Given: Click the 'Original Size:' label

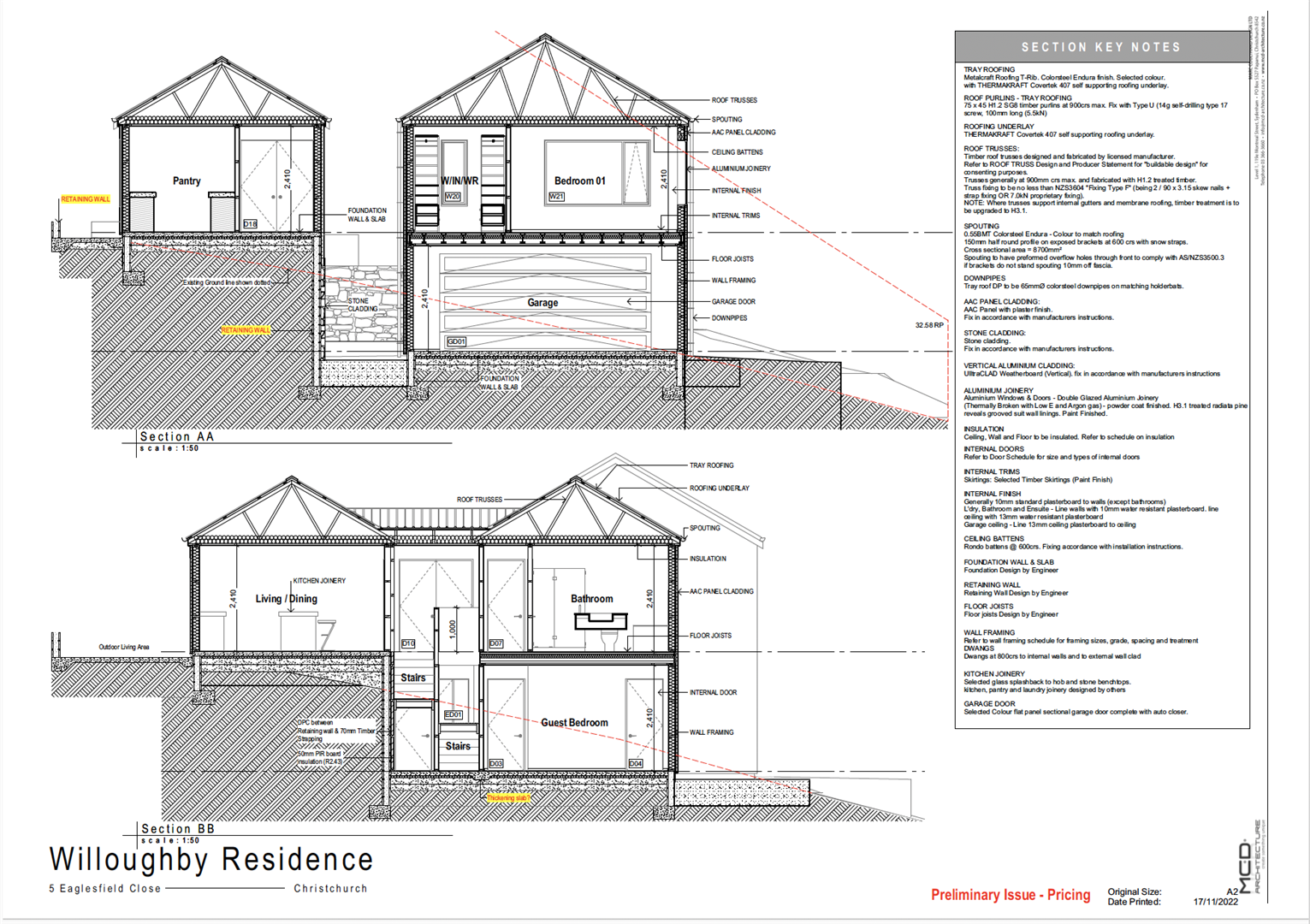Looking at the screenshot, I should coord(1135,891).
